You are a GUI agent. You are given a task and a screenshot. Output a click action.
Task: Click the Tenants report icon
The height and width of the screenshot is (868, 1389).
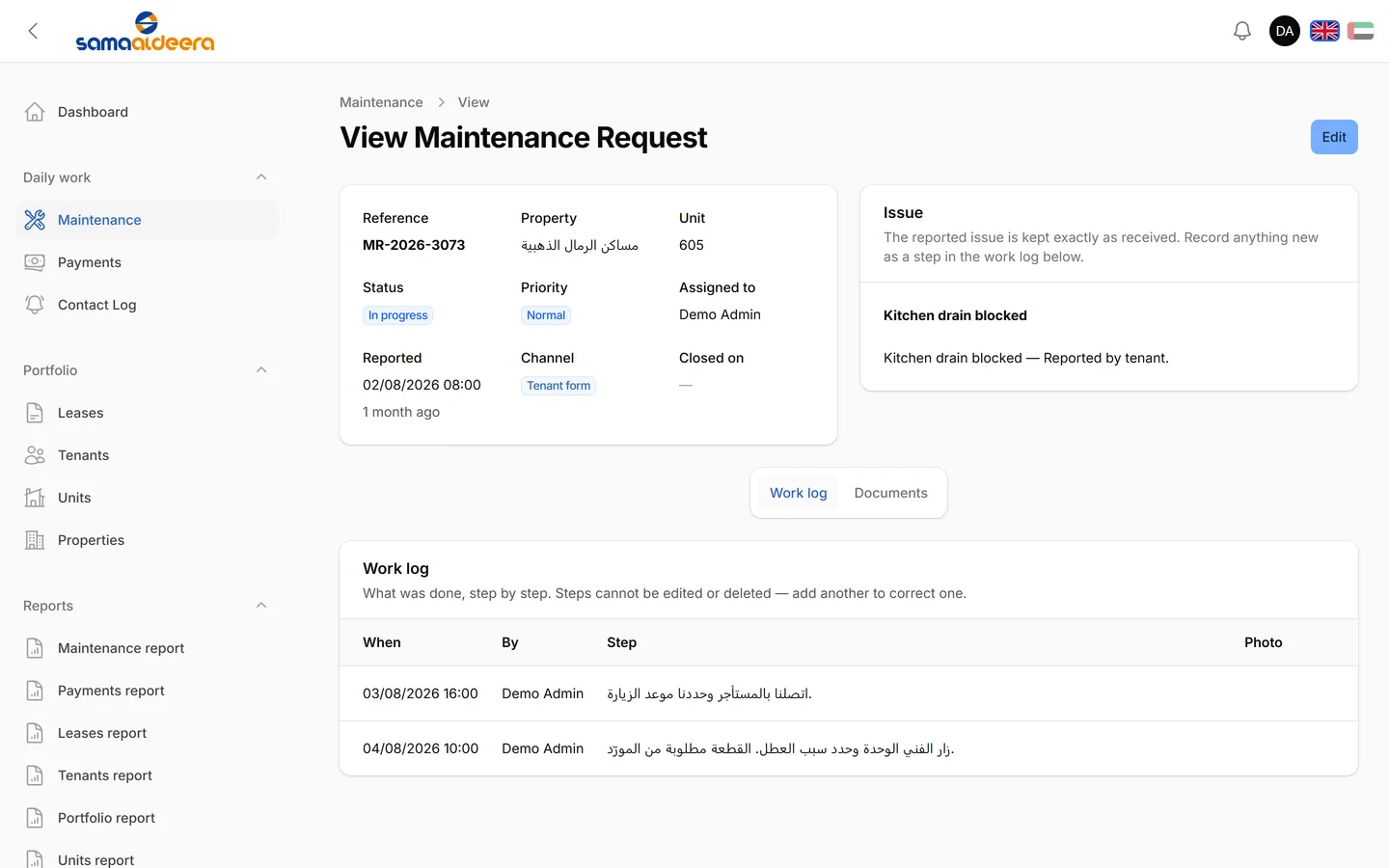[x=35, y=775]
